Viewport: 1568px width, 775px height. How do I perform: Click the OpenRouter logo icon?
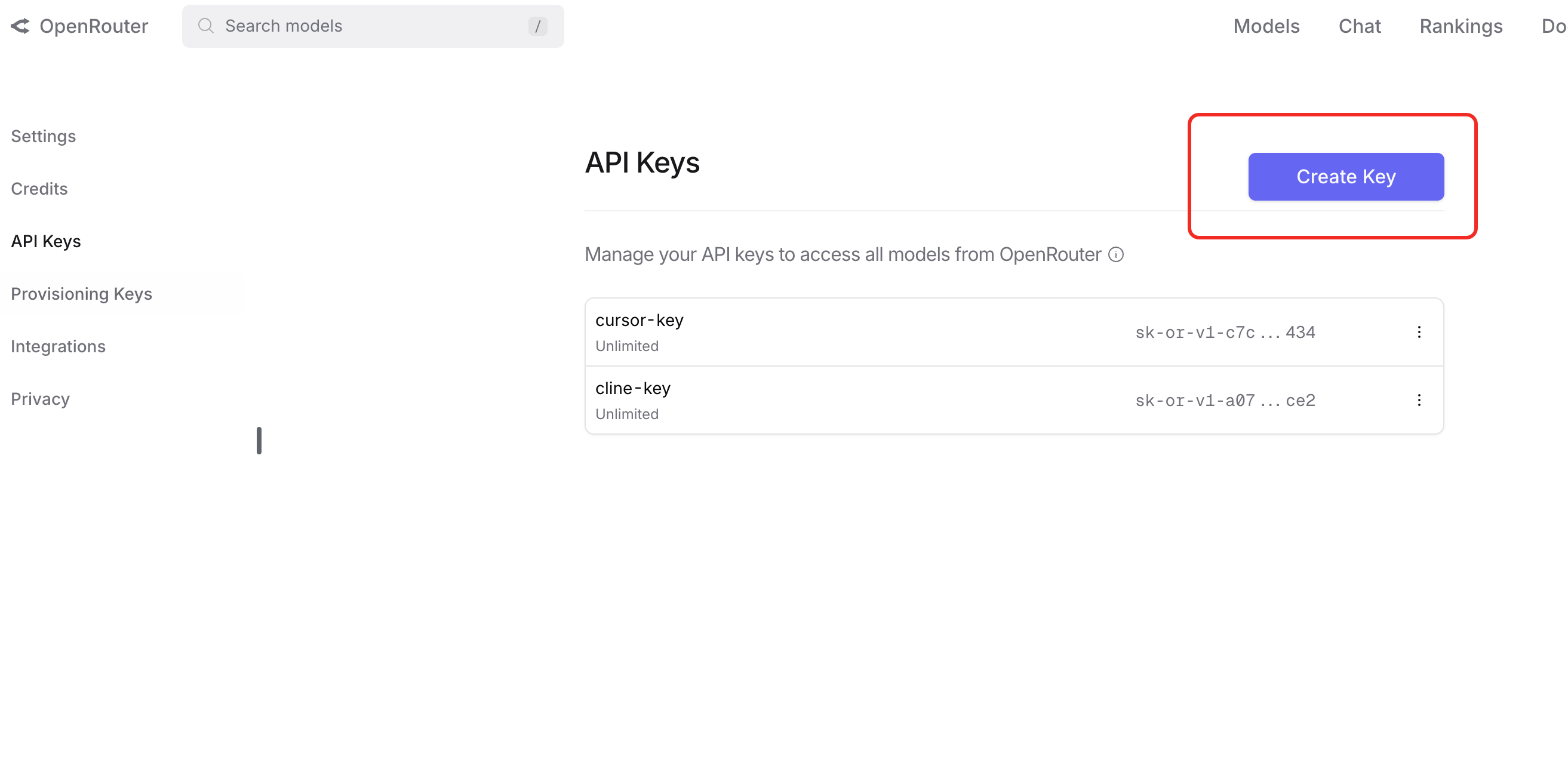click(x=20, y=26)
